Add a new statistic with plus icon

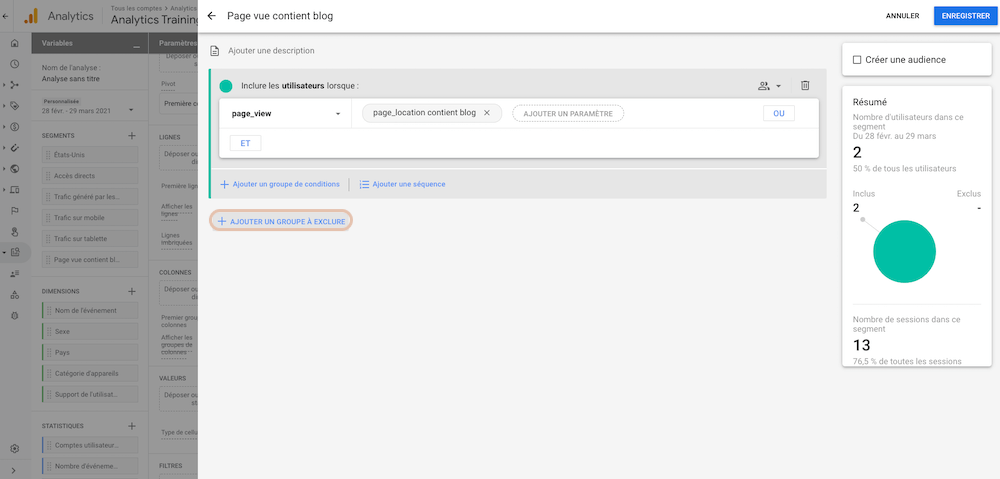click(x=131, y=425)
